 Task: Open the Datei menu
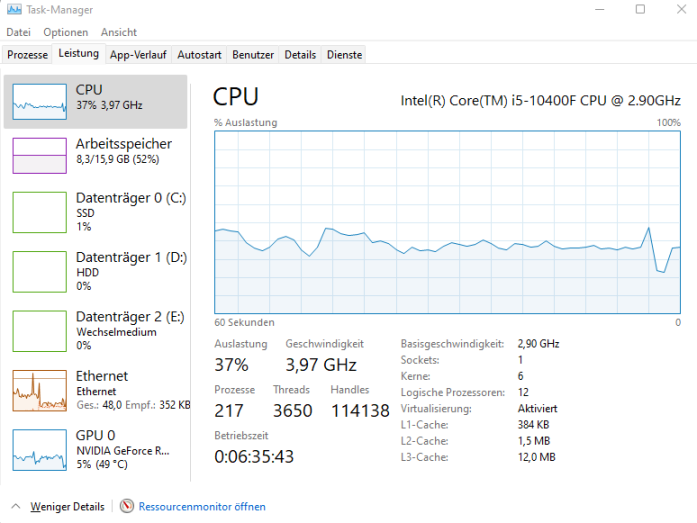click(x=18, y=32)
